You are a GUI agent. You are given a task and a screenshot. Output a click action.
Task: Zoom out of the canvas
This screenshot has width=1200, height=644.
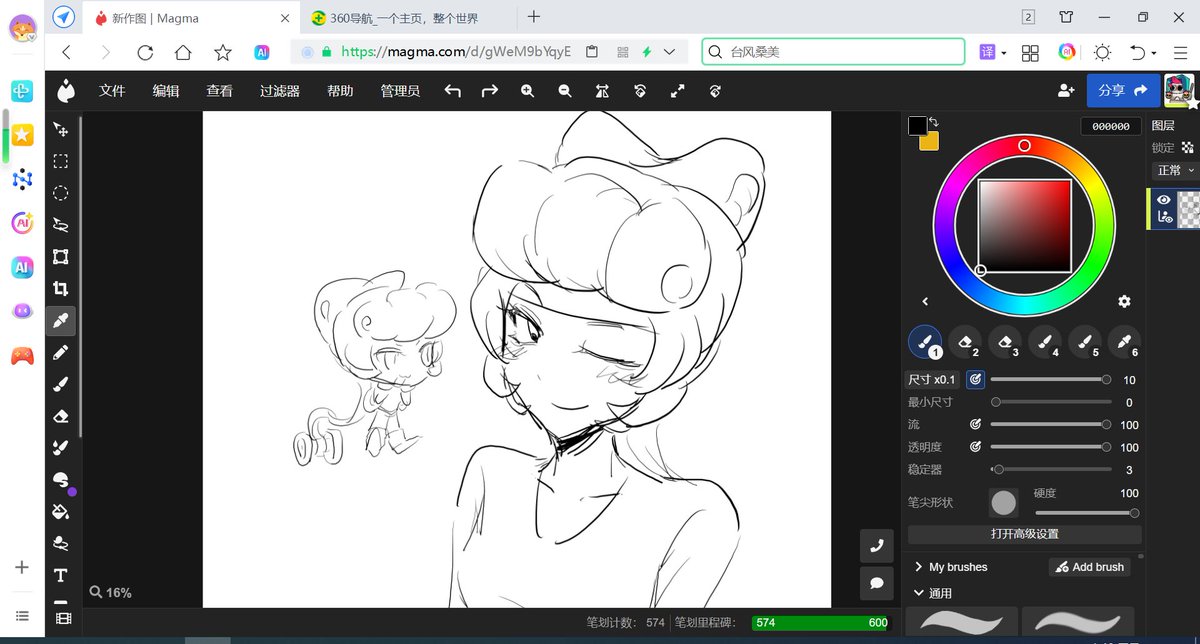(x=565, y=91)
